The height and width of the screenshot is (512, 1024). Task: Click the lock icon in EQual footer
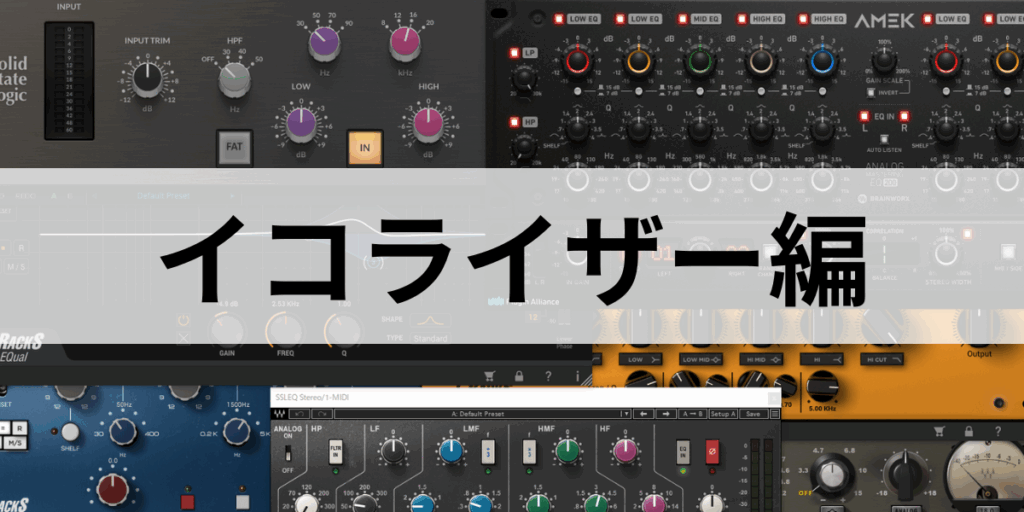click(x=518, y=375)
